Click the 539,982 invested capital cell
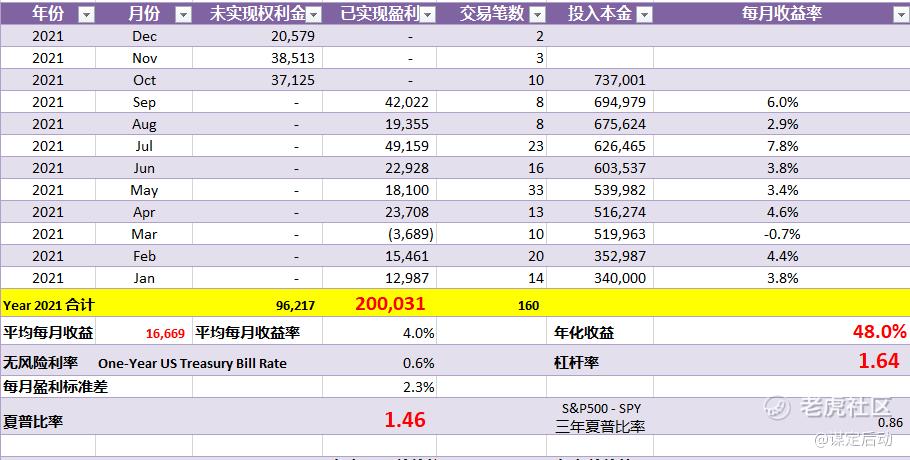This screenshot has height=460, width=910. click(x=600, y=190)
